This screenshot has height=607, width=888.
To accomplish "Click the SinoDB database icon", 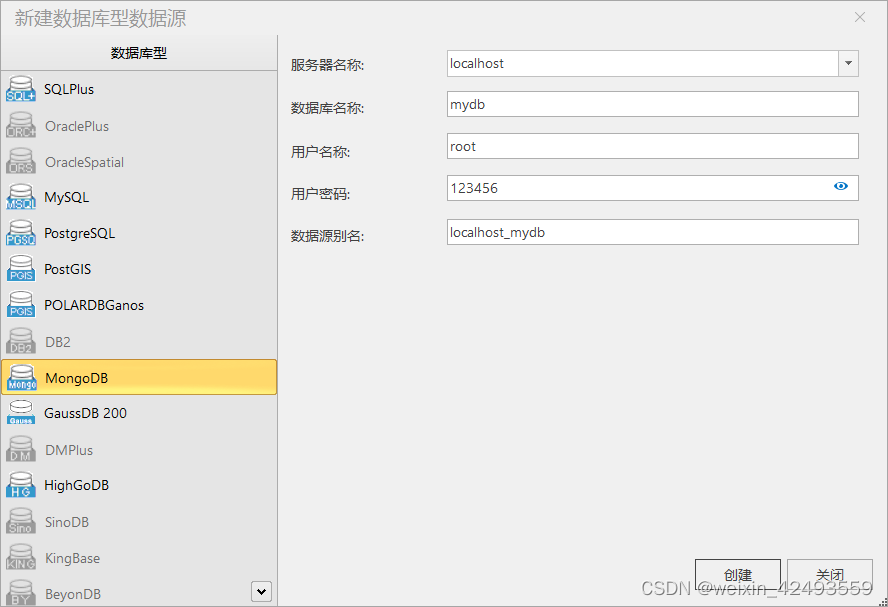I will (x=21, y=521).
